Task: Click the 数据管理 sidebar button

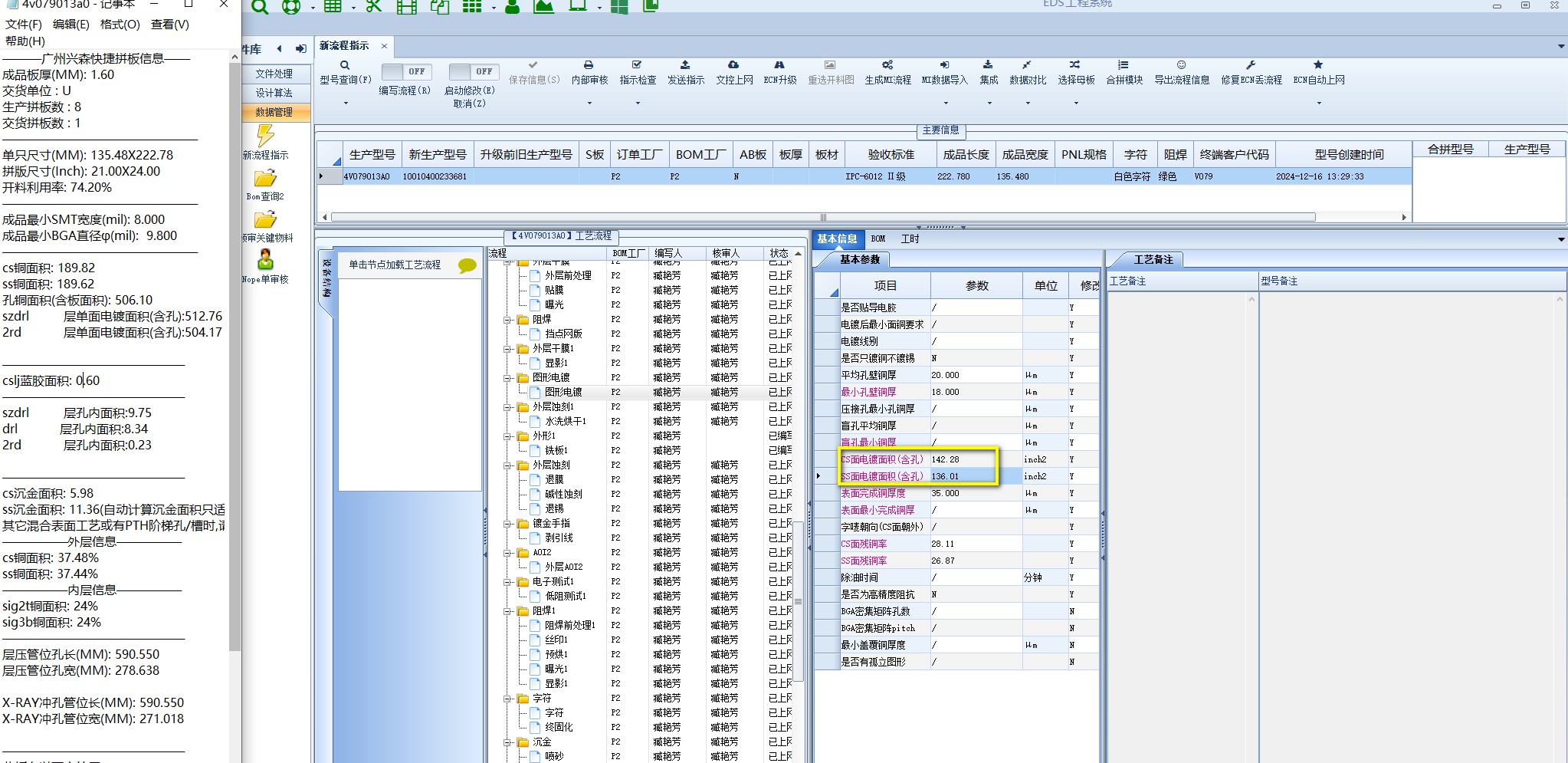Action: pos(274,112)
